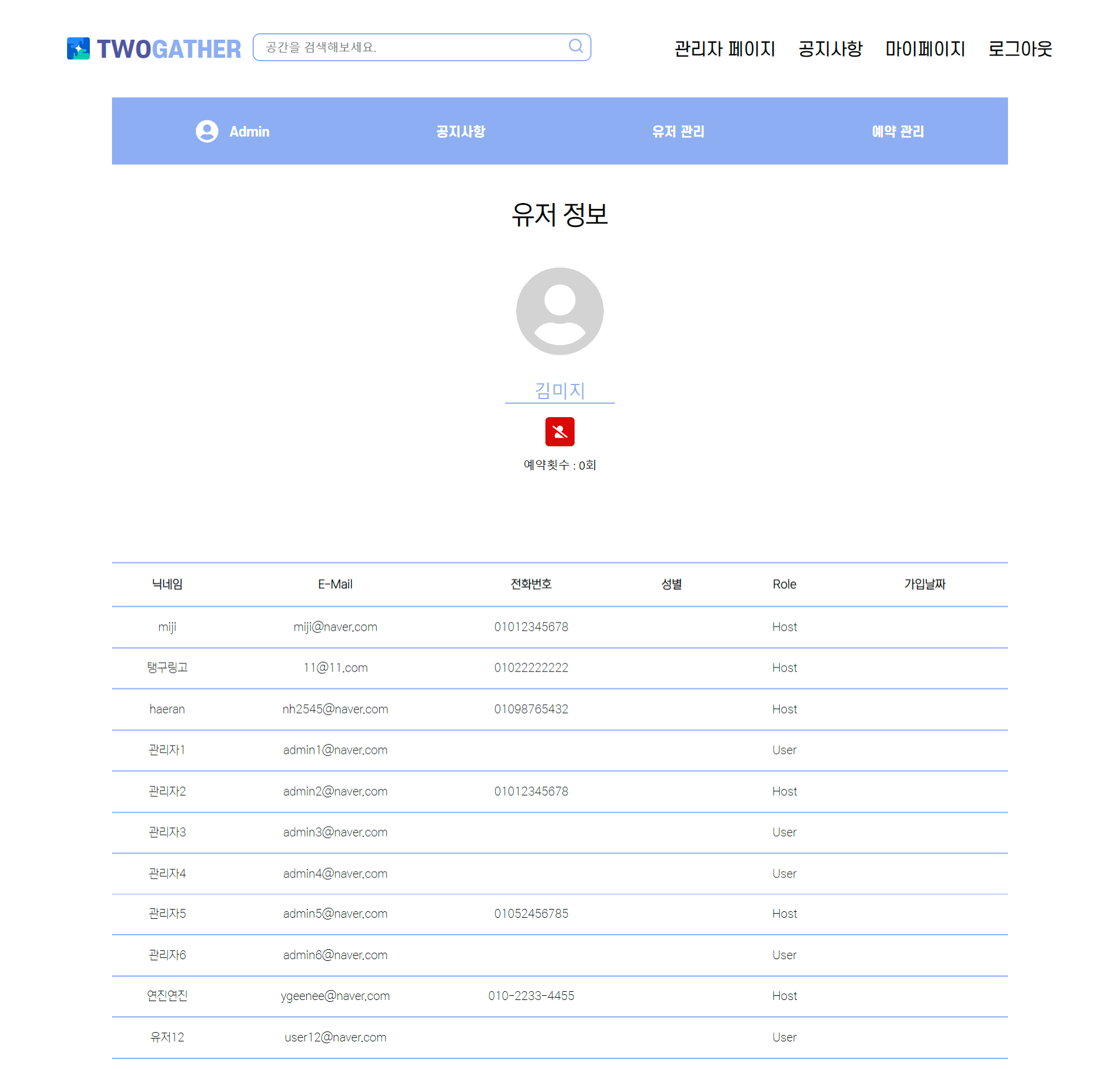Click the 로그아웃 link
Image resolution: width=1120 pixels, height=1070 pixels.
click(x=1020, y=49)
